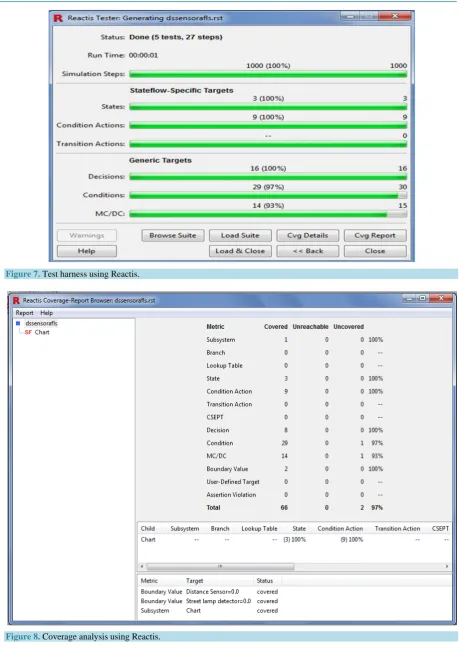Click the Transition Action column header
Viewport: 459px width, 649px height.
pos(397,529)
